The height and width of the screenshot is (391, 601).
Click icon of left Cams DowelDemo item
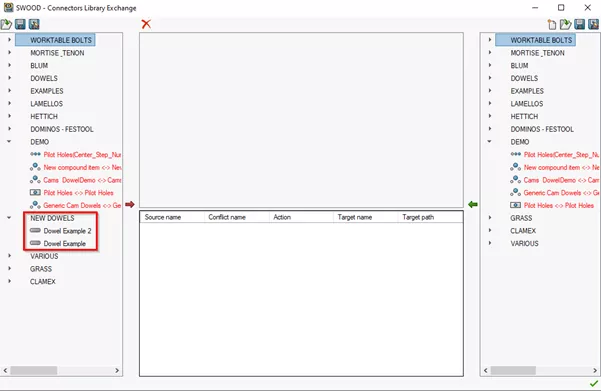[x=35, y=180]
